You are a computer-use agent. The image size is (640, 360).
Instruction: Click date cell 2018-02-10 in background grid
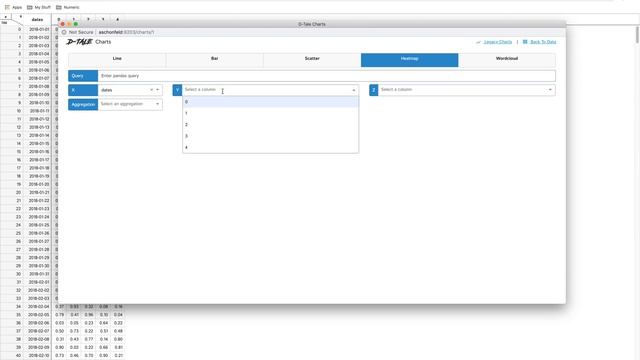39,356
